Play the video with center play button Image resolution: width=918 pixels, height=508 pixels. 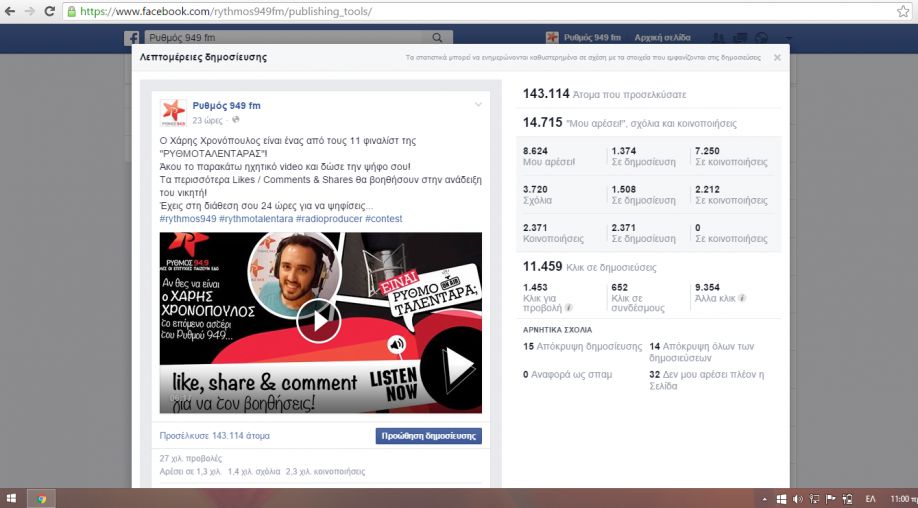[318, 321]
